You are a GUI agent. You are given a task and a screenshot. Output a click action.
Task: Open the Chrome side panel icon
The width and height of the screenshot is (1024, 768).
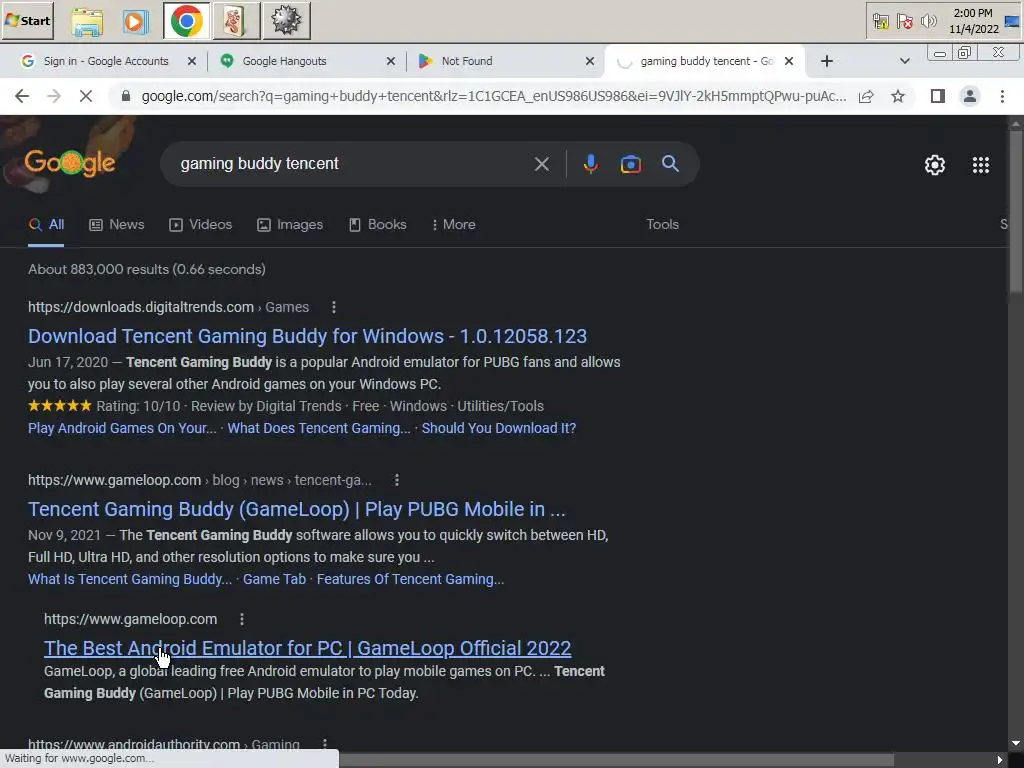(x=938, y=97)
